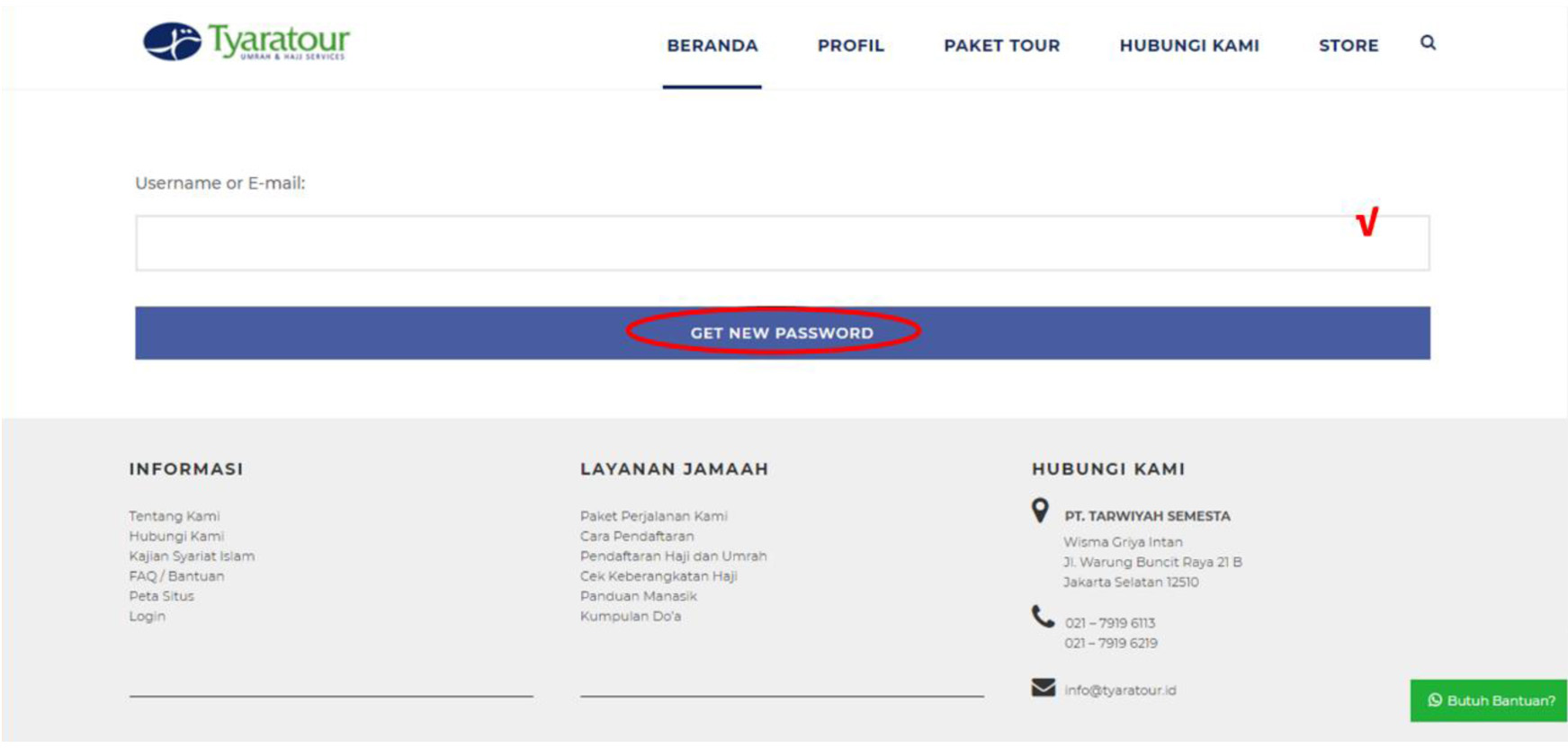
Task: Open the Tentang Kami footer link
Action: click(174, 516)
